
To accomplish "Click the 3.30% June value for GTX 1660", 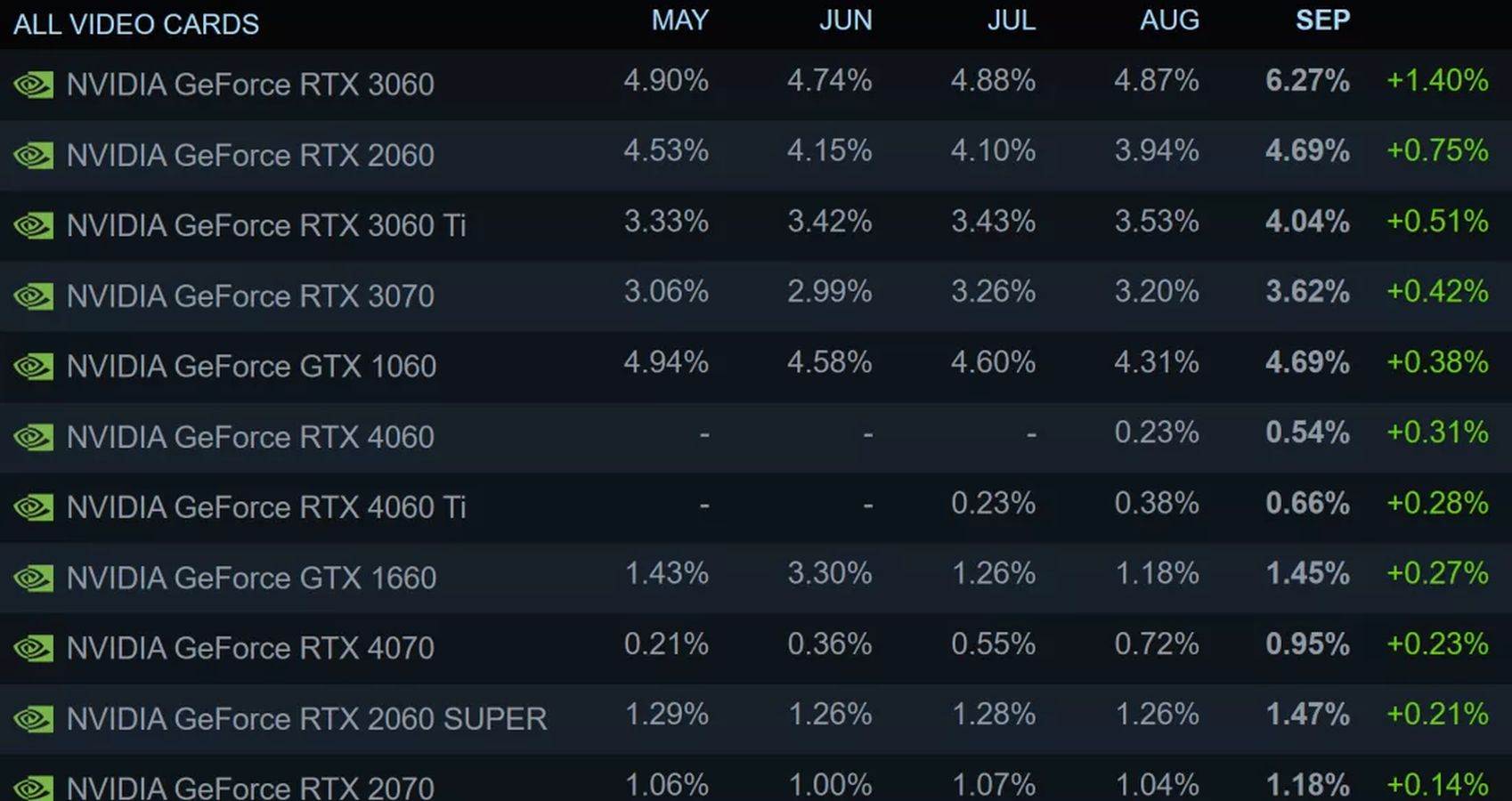I will tap(829, 573).
